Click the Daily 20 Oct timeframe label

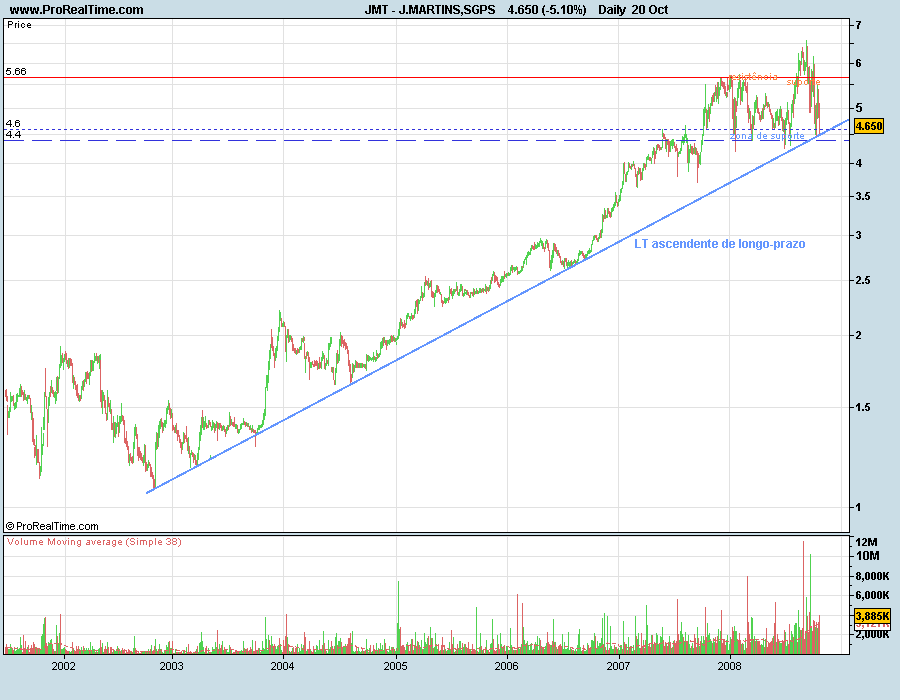tap(633, 10)
